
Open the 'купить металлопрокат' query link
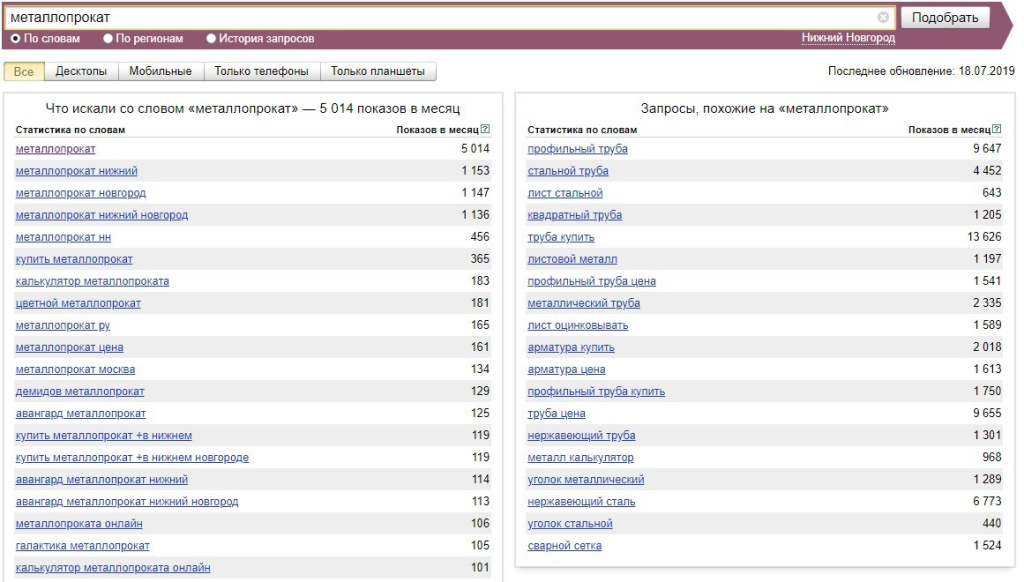pos(74,259)
